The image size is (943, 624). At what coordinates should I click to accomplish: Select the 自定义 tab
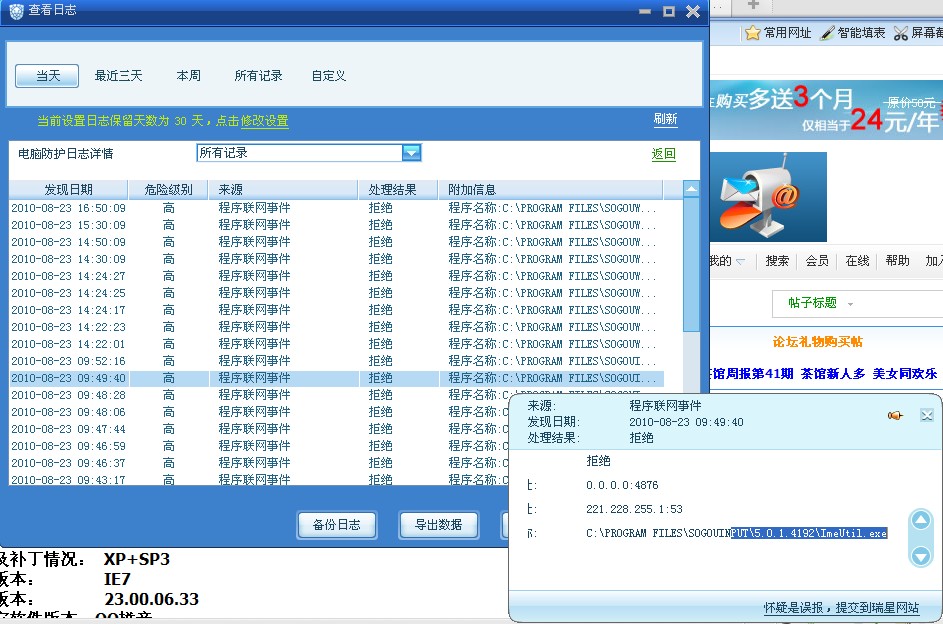click(329, 76)
